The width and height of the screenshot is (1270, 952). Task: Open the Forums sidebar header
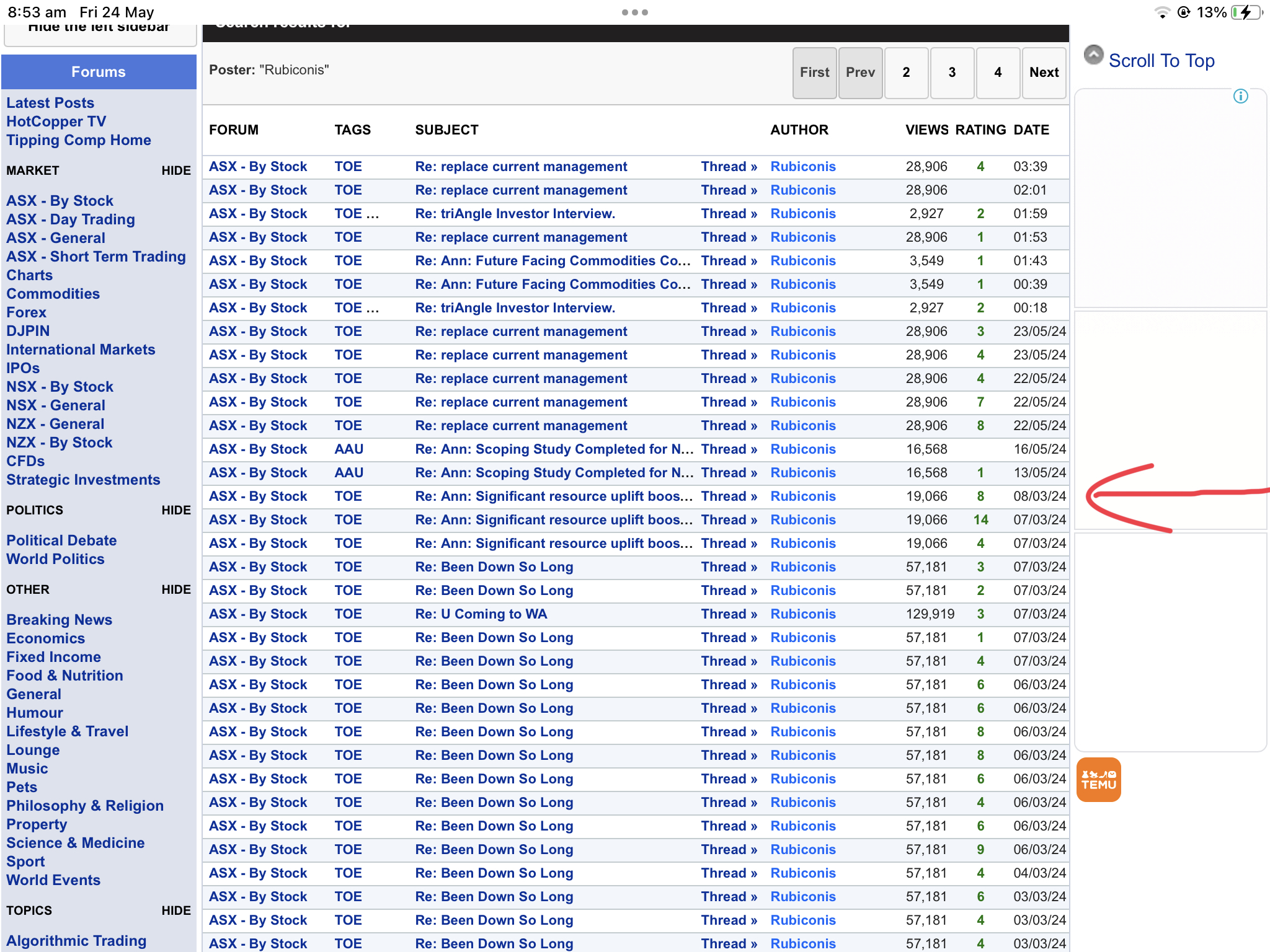point(99,72)
